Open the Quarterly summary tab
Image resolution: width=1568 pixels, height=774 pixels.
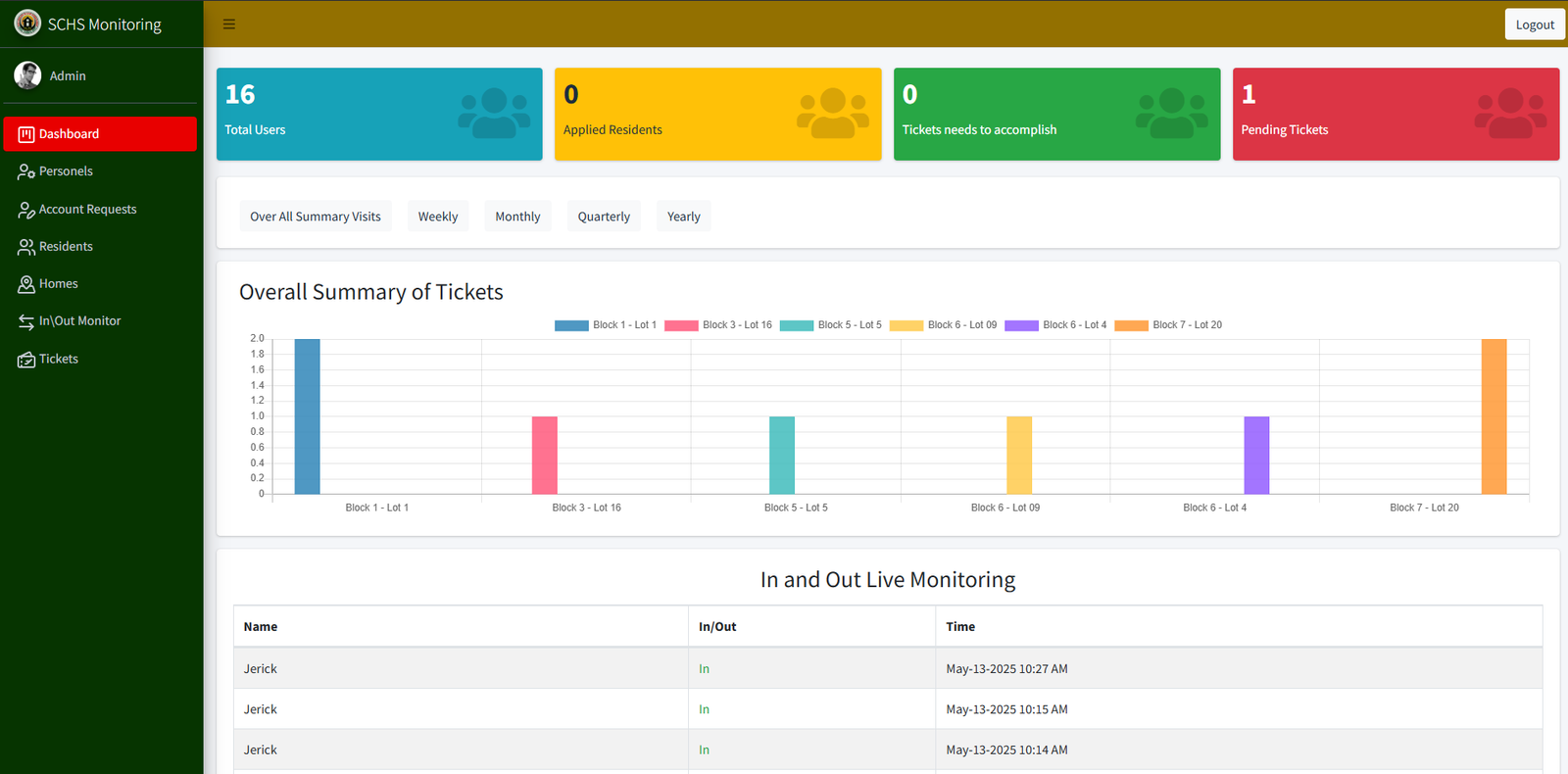(x=604, y=217)
